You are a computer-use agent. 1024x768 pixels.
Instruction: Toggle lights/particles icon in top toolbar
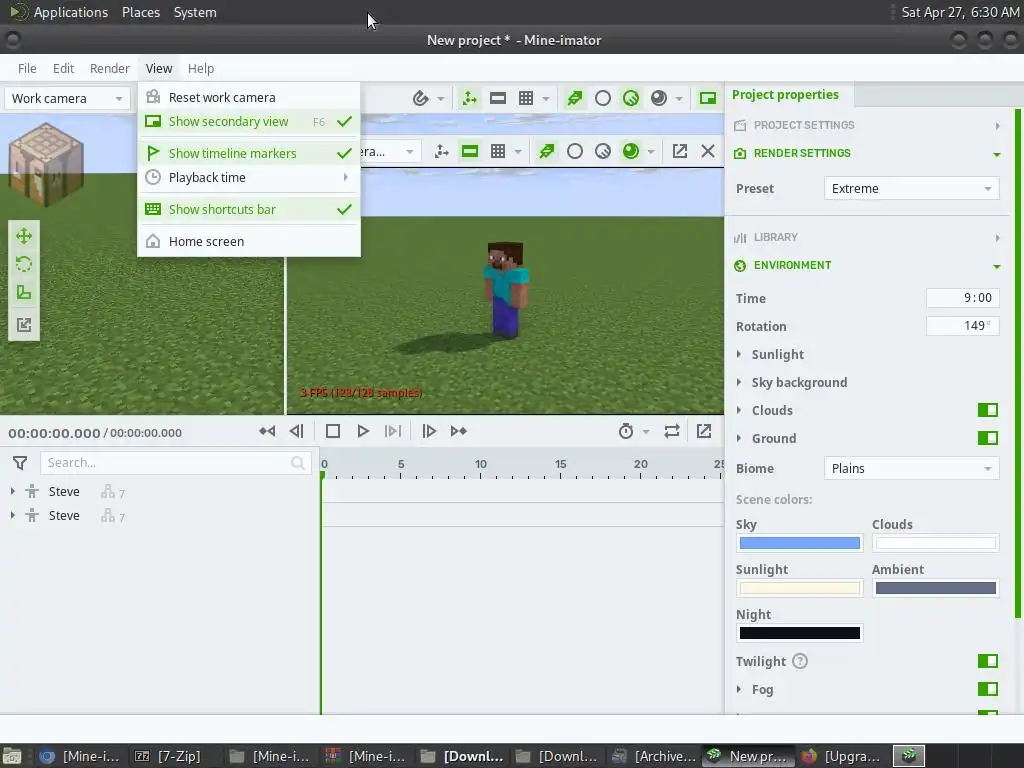point(575,99)
